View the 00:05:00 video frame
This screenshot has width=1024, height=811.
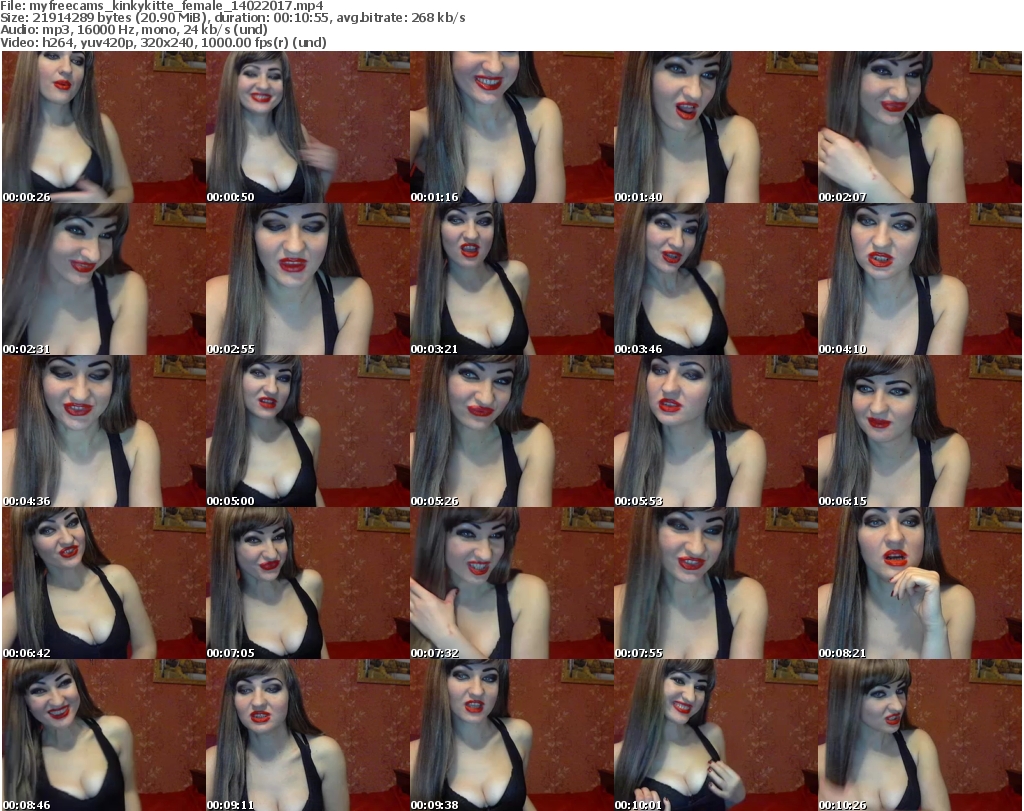pos(308,432)
